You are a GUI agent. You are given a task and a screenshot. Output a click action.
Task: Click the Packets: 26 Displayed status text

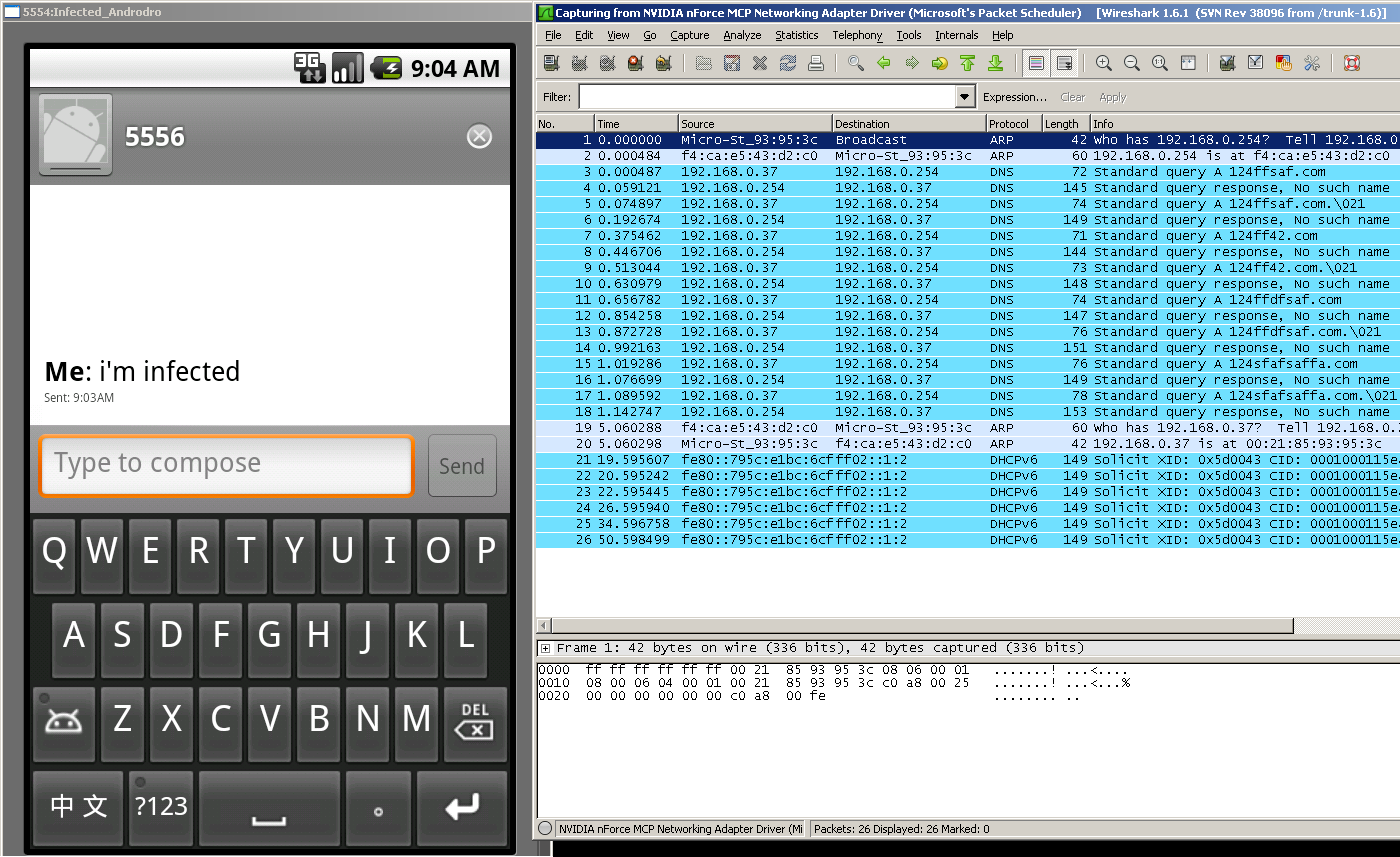[902, 829]
